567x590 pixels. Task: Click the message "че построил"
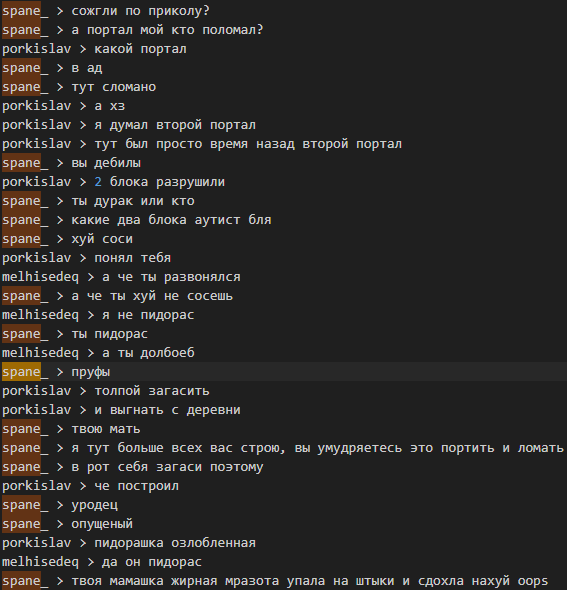136,486
